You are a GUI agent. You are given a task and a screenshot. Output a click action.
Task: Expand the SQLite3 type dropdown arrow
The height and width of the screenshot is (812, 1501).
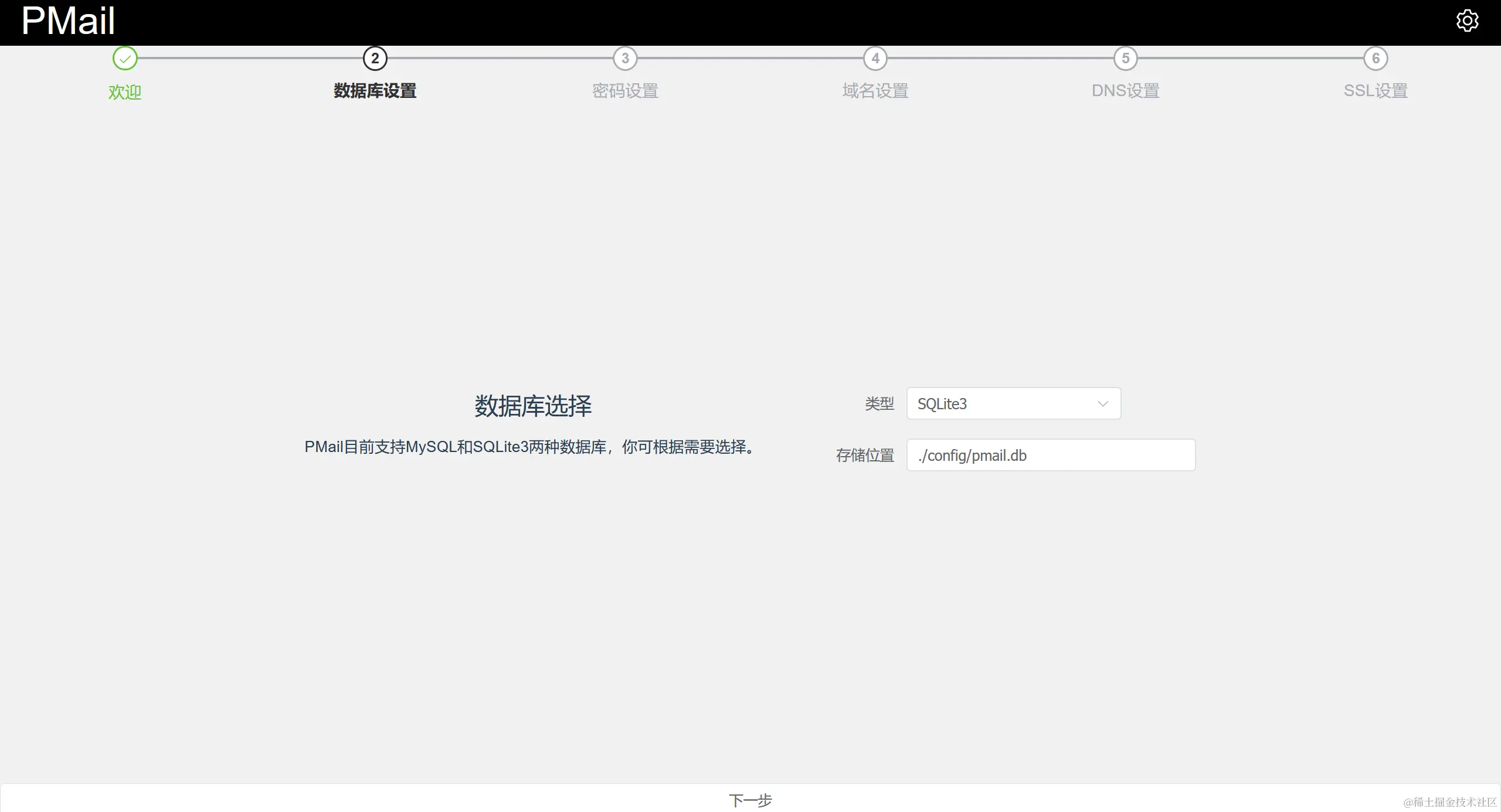pyautogui.click(x=1102, y=403)
